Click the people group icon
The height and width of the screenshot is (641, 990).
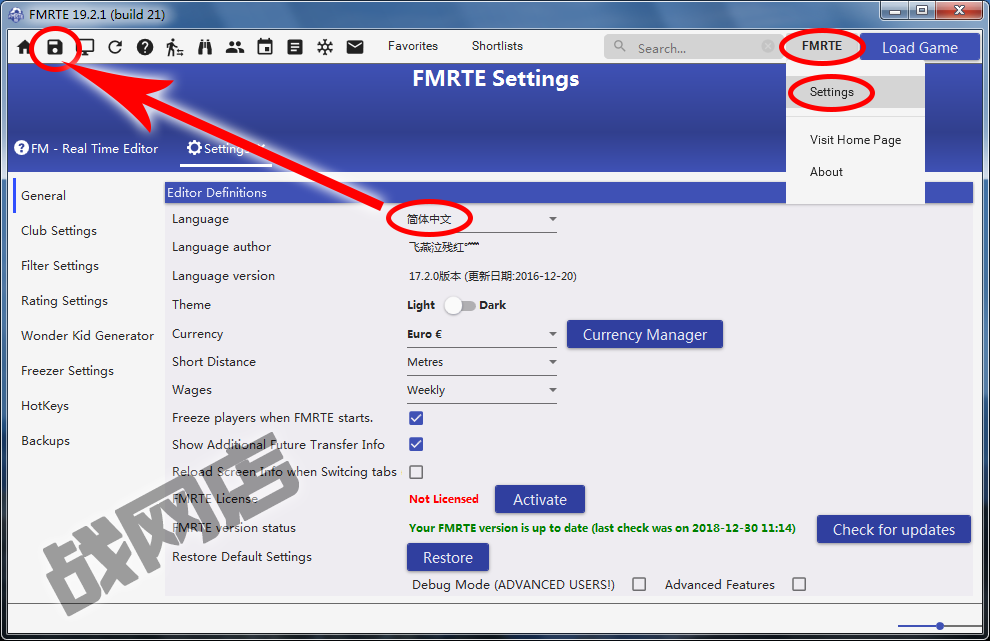tap(235, 47)
